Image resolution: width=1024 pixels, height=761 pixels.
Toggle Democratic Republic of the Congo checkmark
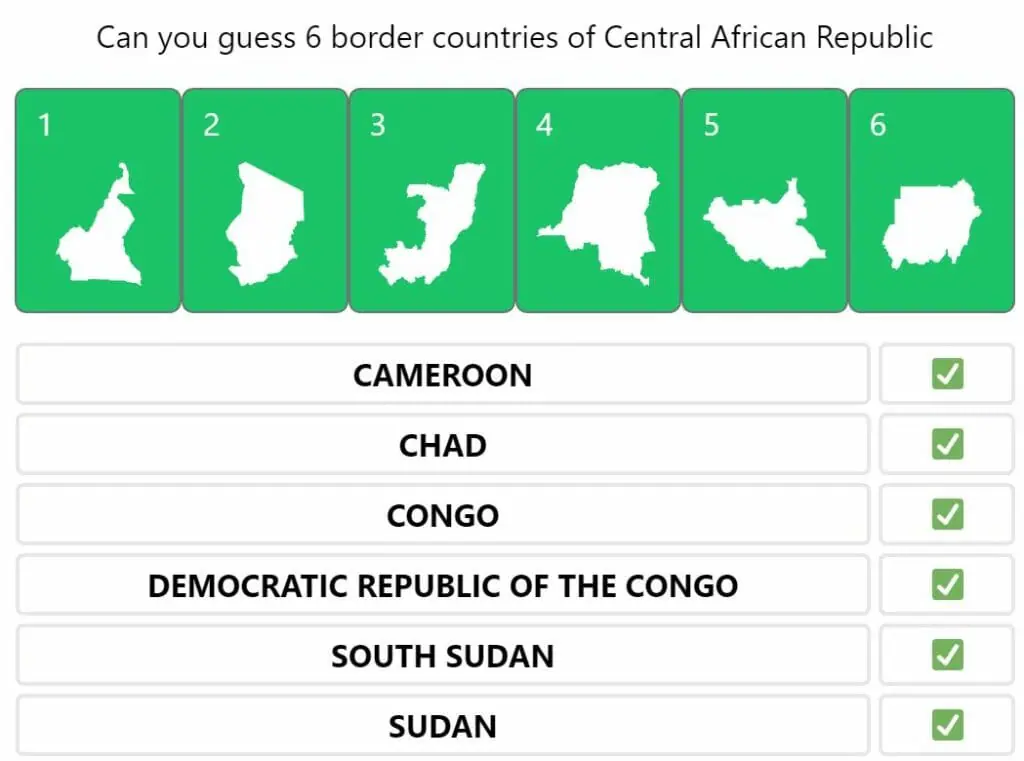(x=947, y=584)
